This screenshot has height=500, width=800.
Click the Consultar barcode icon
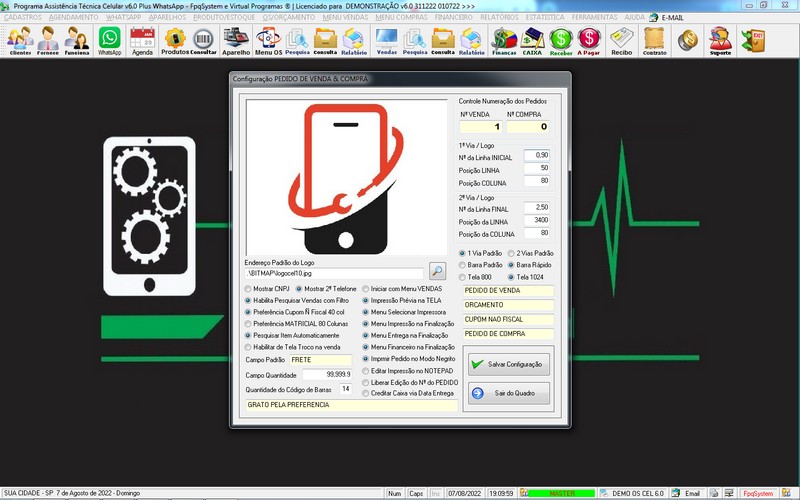[204, 41]
